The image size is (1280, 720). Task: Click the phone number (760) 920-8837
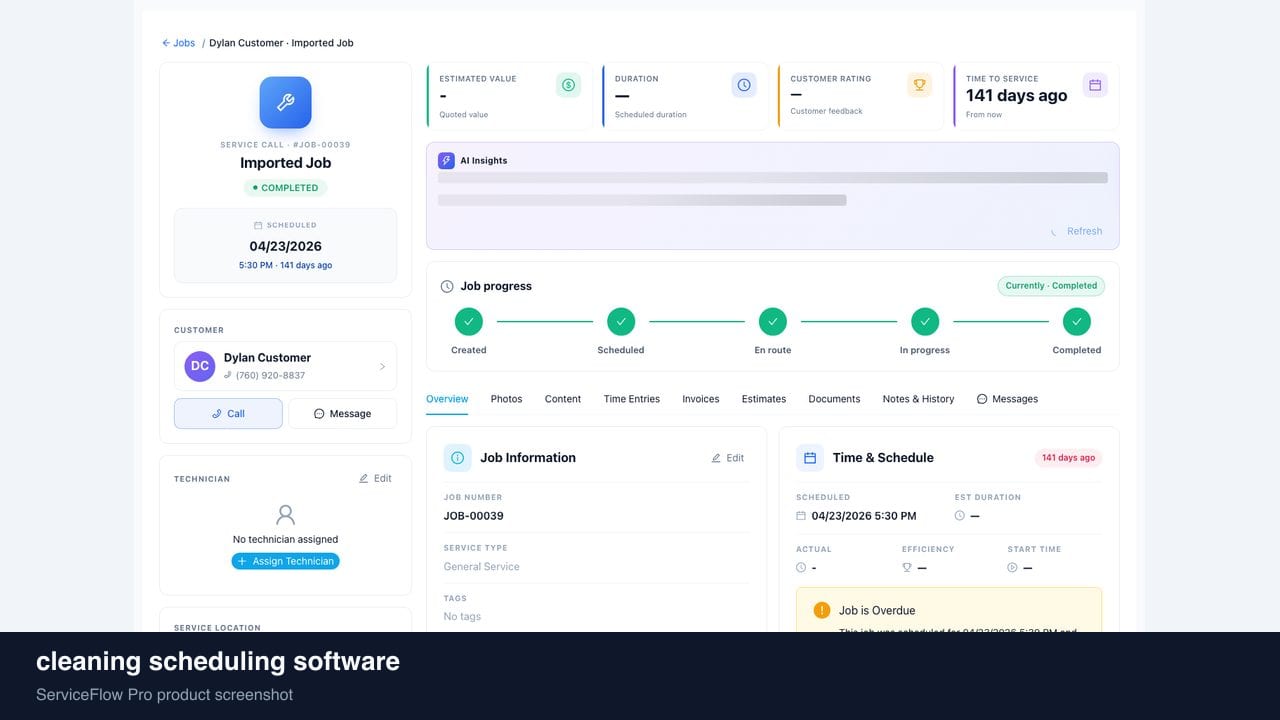click(x=270, y=376)
